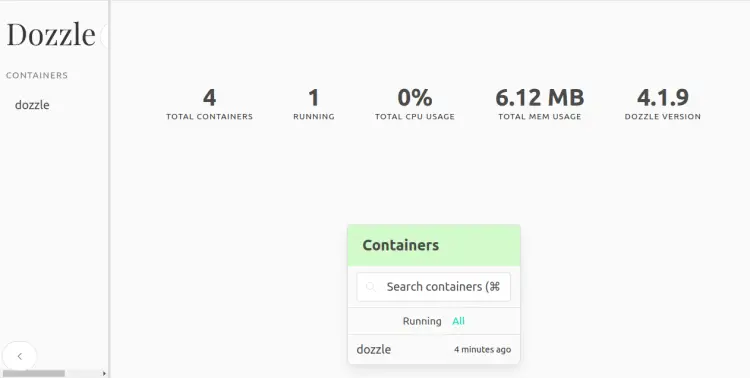Open the Dozzle logo home link
750x378 pixels.
click(x=51, y=34)
